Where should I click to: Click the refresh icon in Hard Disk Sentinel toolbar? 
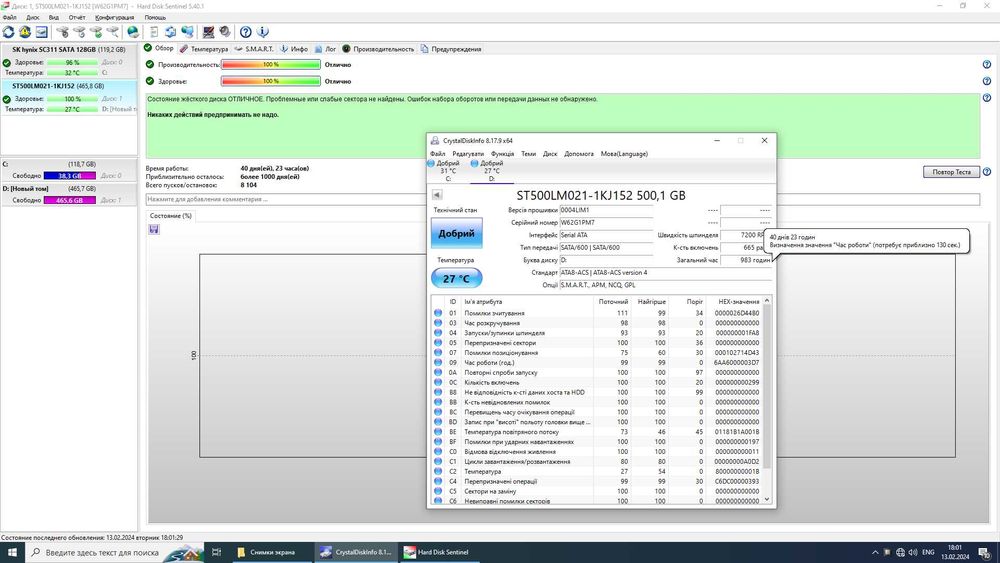point(9,32)
